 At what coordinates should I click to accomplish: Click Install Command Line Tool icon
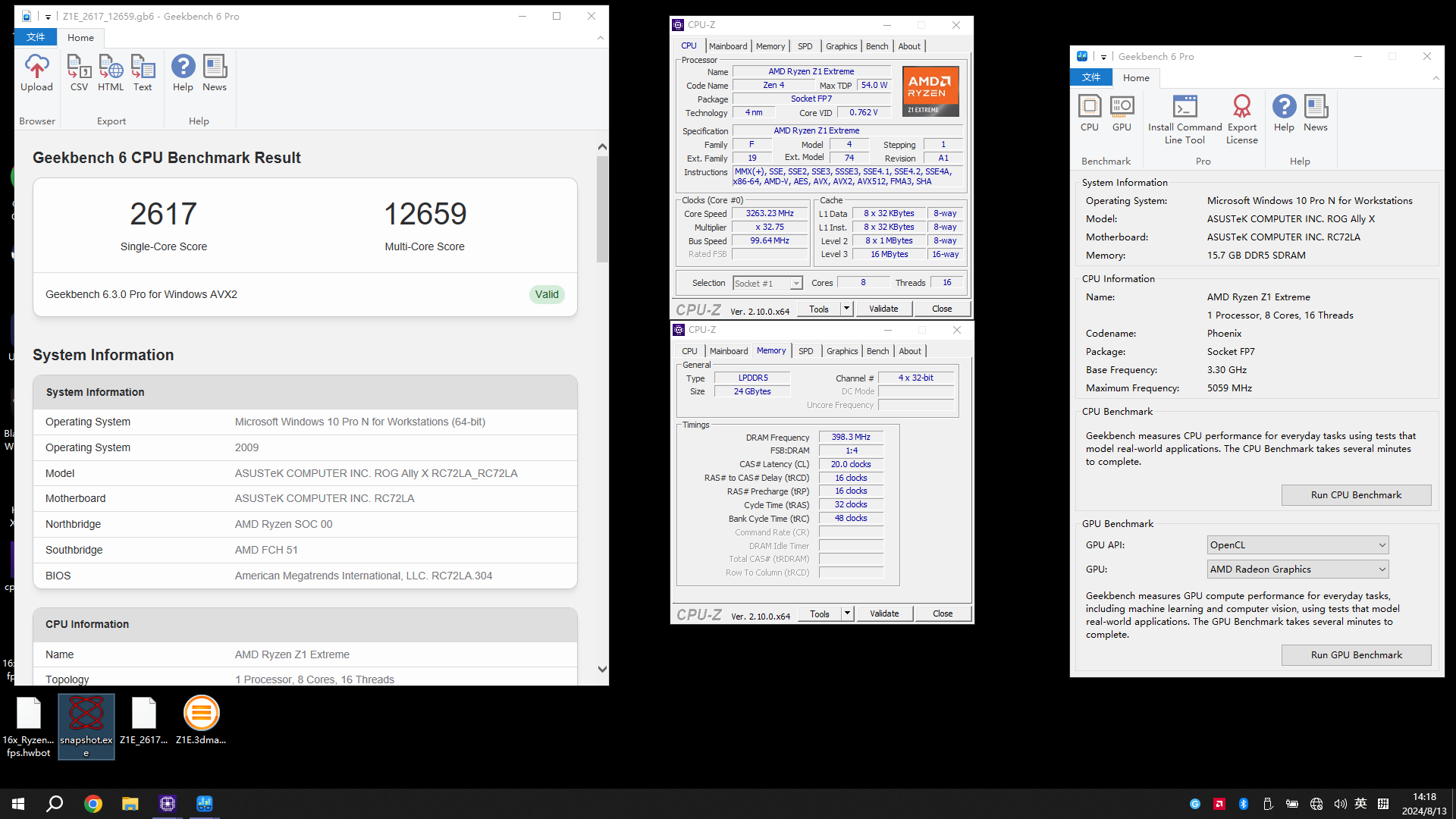pos(1185,120)
